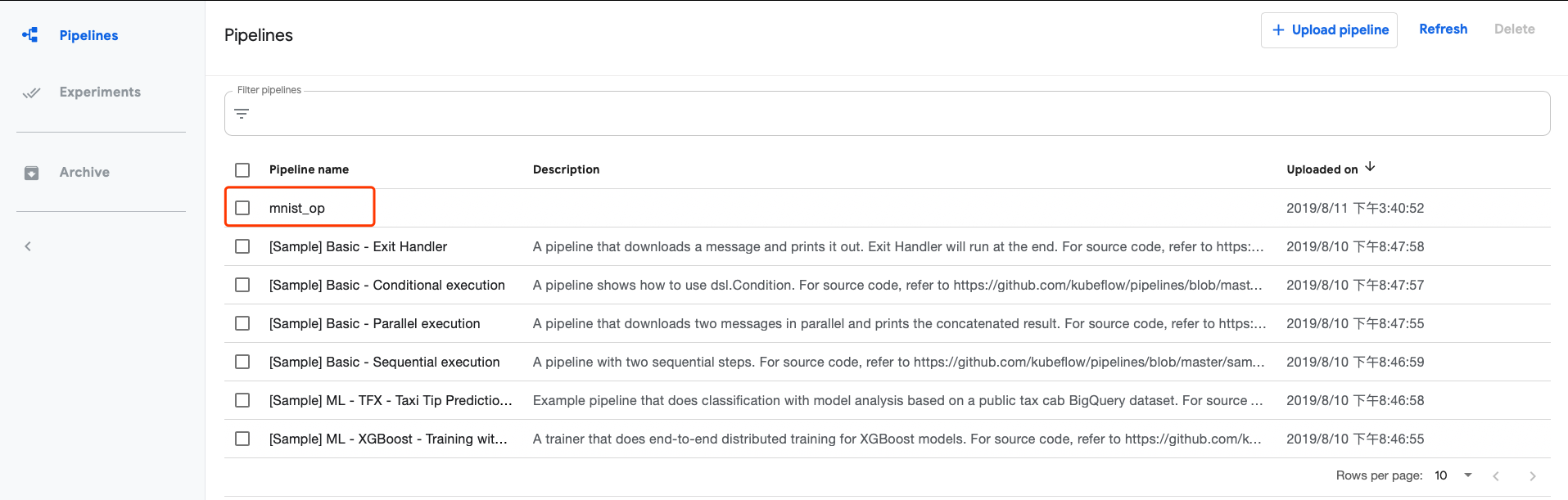This screenshot has width=1568, height=500.
Task: Click the Upload pipeline button
Action: (1329, 30)
